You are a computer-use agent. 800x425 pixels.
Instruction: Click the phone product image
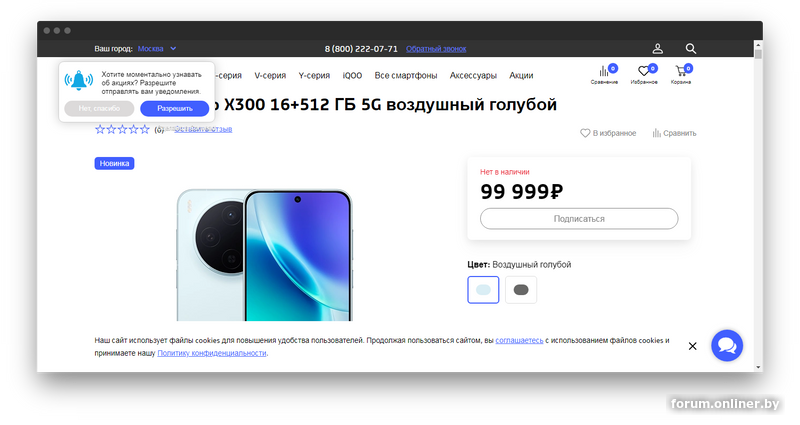pos(264,255)
